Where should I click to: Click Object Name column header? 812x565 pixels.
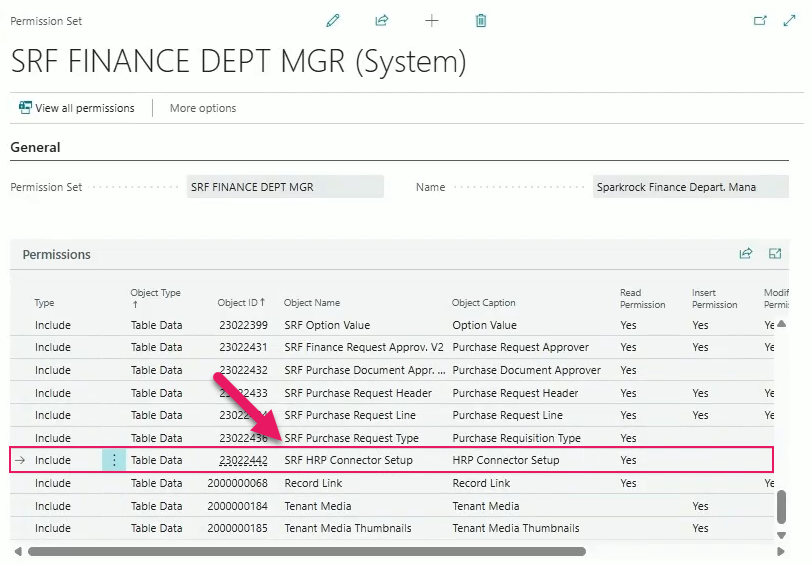point(312,302)
